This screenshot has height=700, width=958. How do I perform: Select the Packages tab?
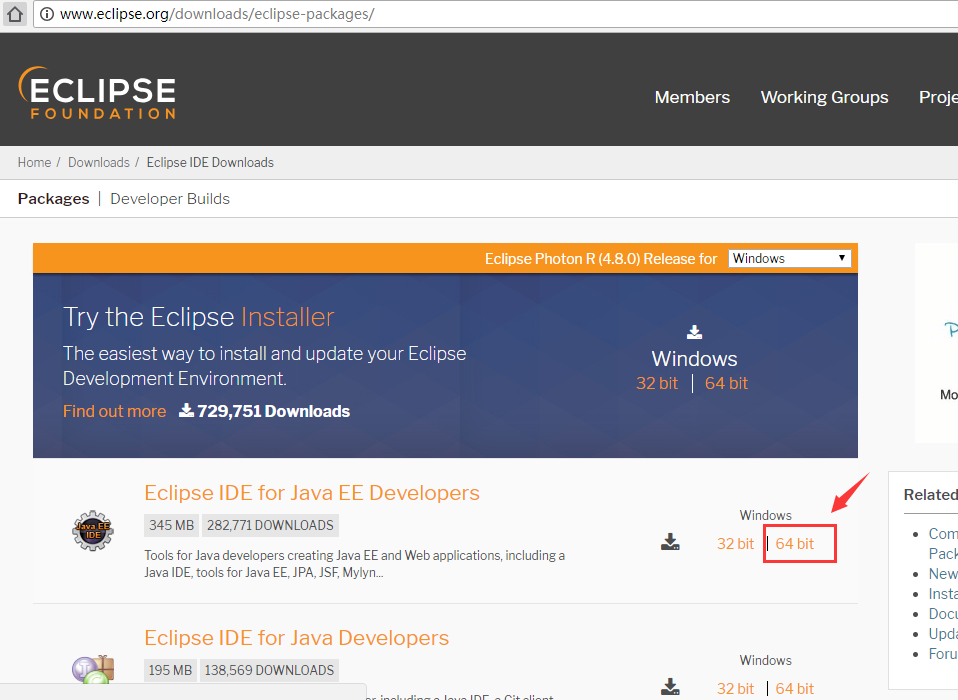click(53, 199)
